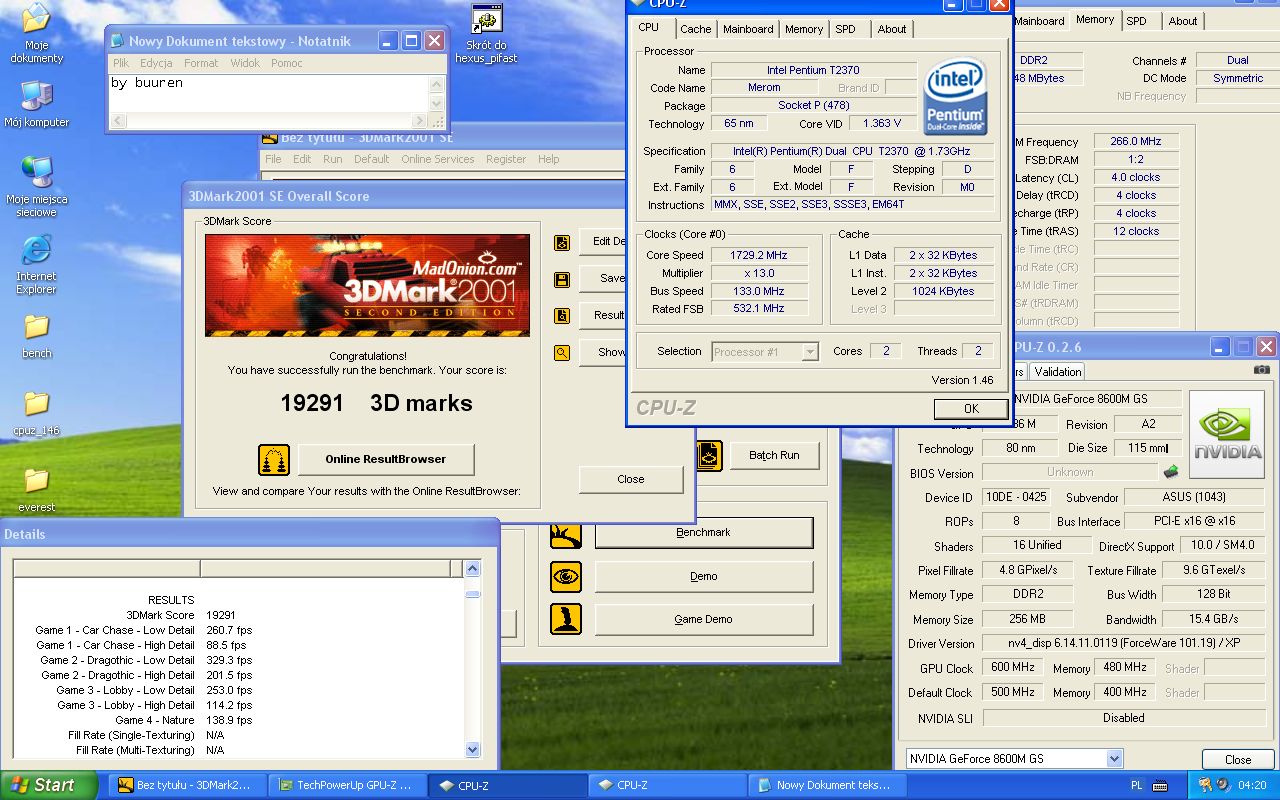This screenshot has height=800, width=1280.
Task: Click the icon beside Batch Run
Action: (709, 455)
